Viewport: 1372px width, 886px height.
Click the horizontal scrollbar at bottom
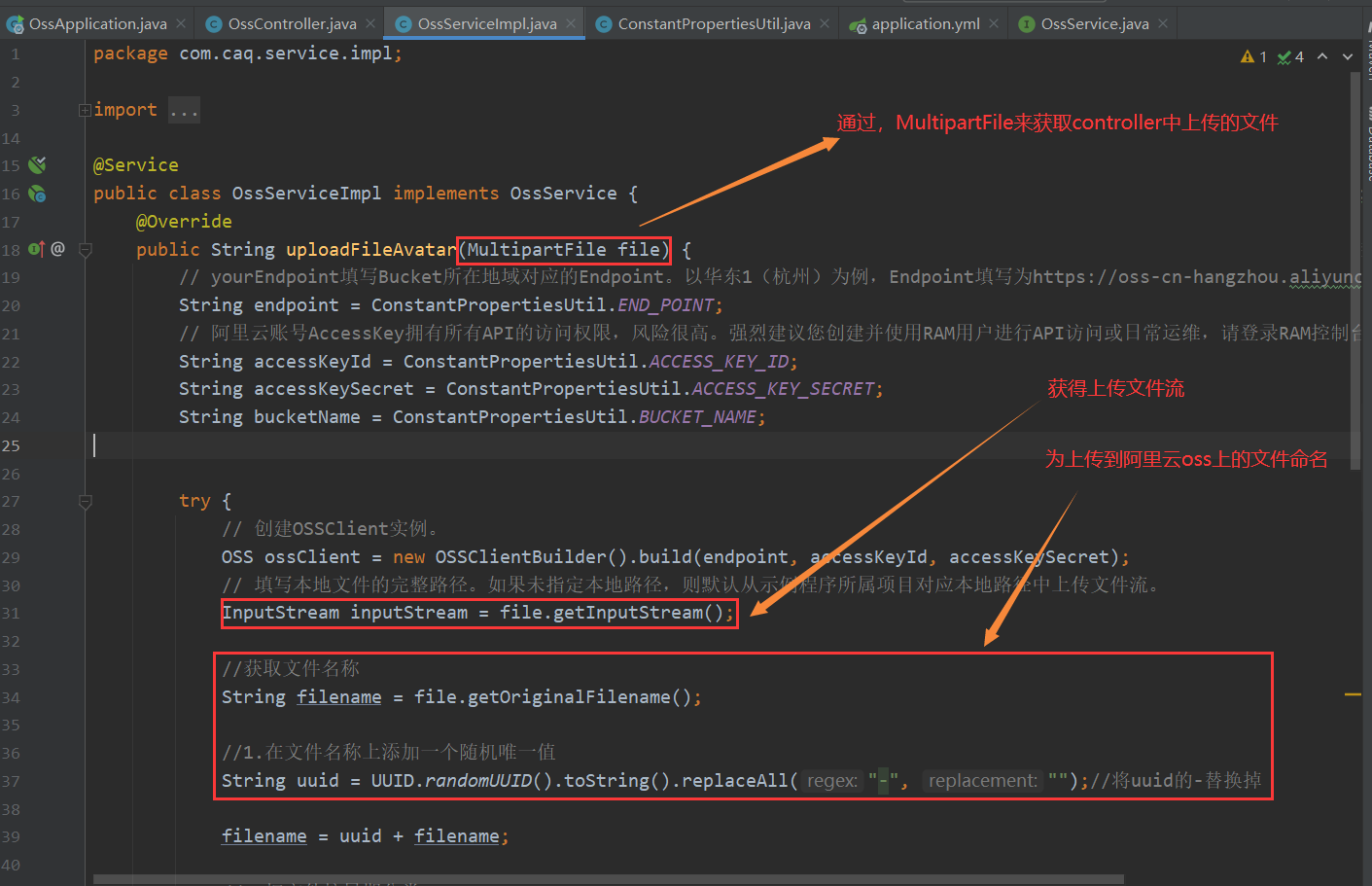pos(608,879)
